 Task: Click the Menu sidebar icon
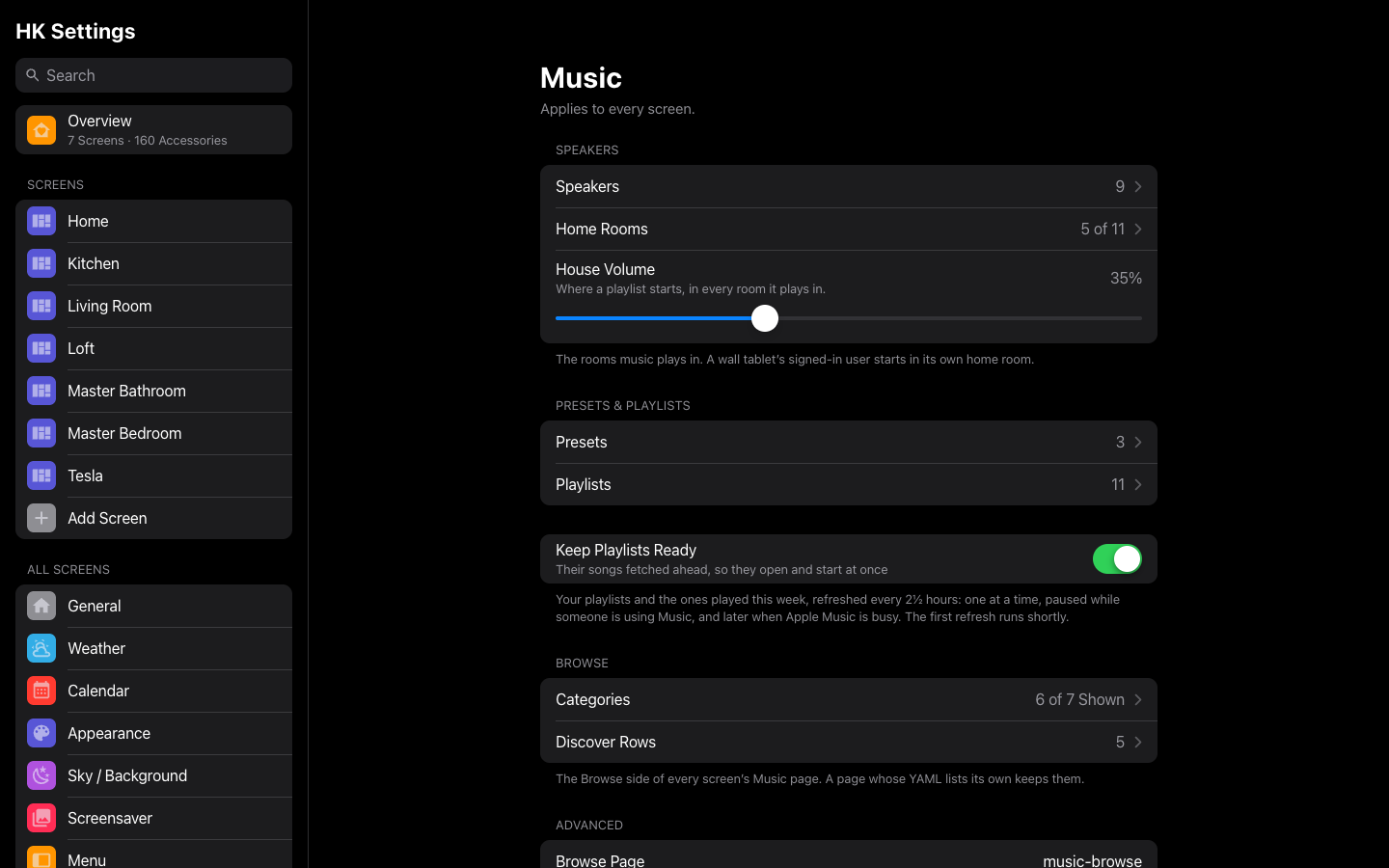coord(41,857)
